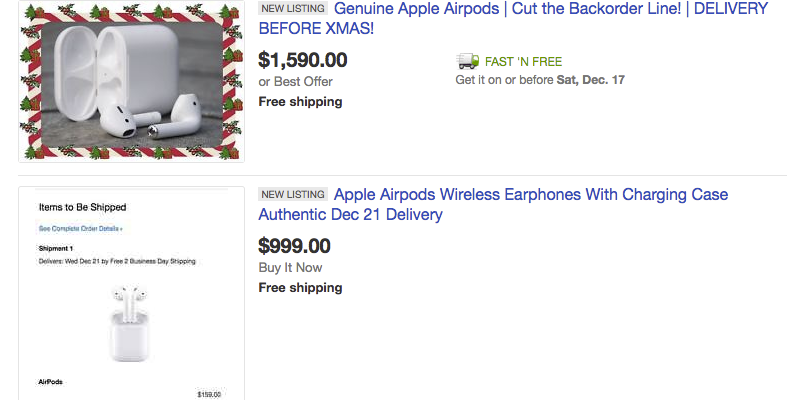This screenshot has height=400, width=800.
Task: Click the NEW LISTING badge on second item
Action: coord(291,194)
